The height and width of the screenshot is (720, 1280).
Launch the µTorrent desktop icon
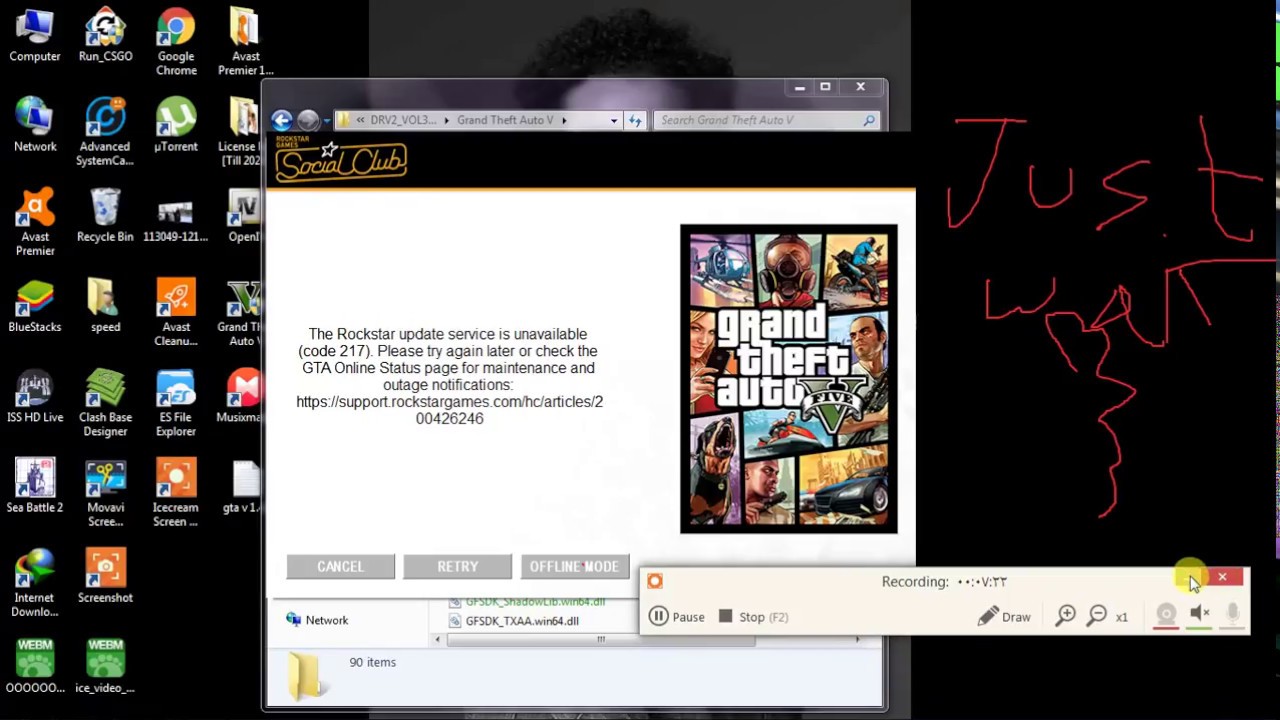click(176, 125)
